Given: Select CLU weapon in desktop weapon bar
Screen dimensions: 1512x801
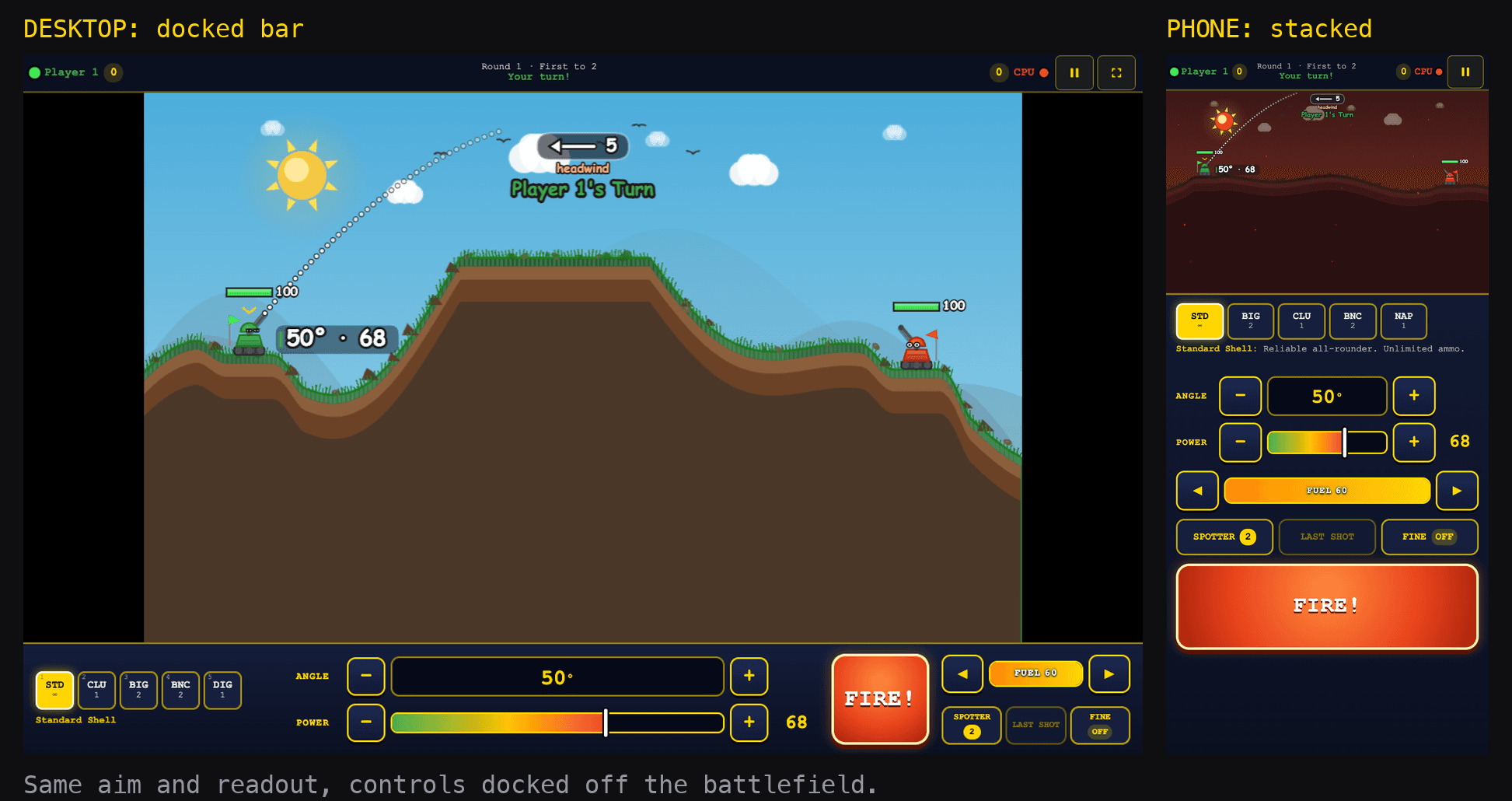Looking at the screenshot, I should [96, 690].
